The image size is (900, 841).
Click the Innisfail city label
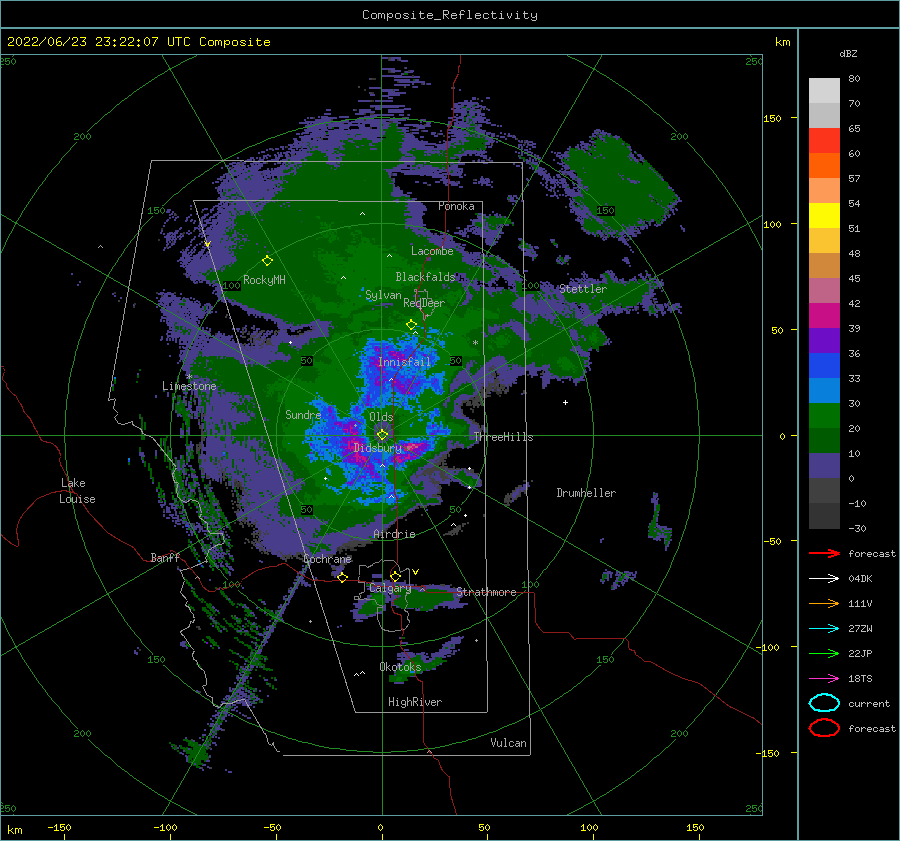tap(404, 362)
